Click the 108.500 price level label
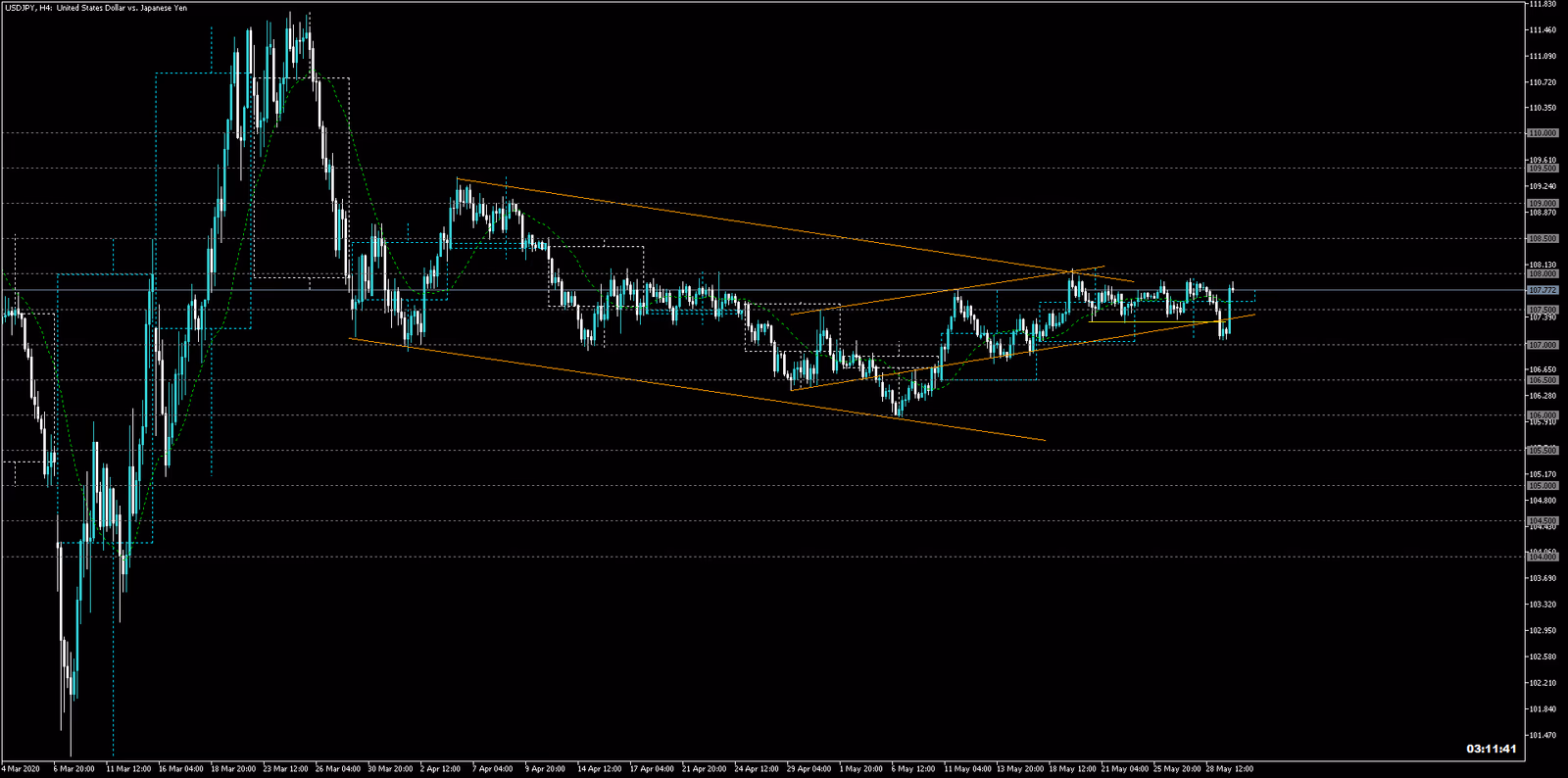1568x778 pixels. [x=1543, y=239]
